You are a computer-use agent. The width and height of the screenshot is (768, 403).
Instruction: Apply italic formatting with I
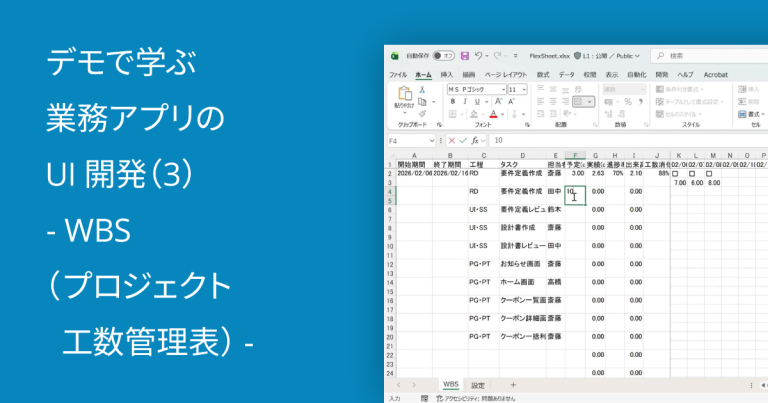tap(465, 101)
